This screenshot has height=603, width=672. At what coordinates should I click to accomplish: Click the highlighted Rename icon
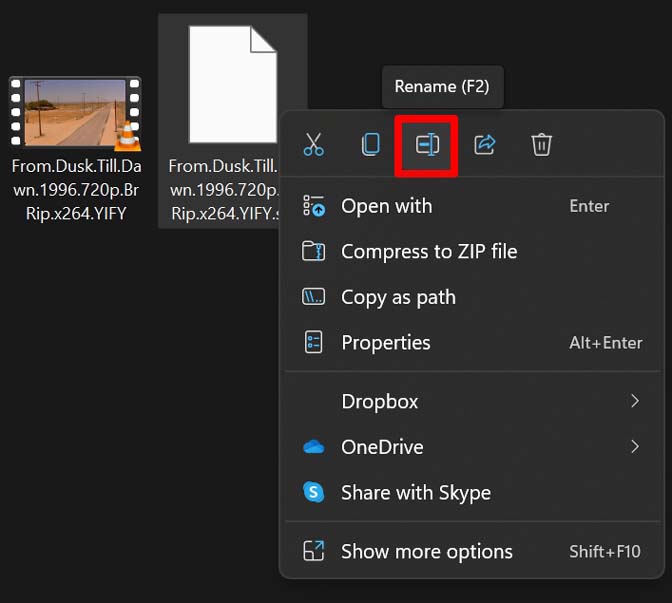coord(427,145)
